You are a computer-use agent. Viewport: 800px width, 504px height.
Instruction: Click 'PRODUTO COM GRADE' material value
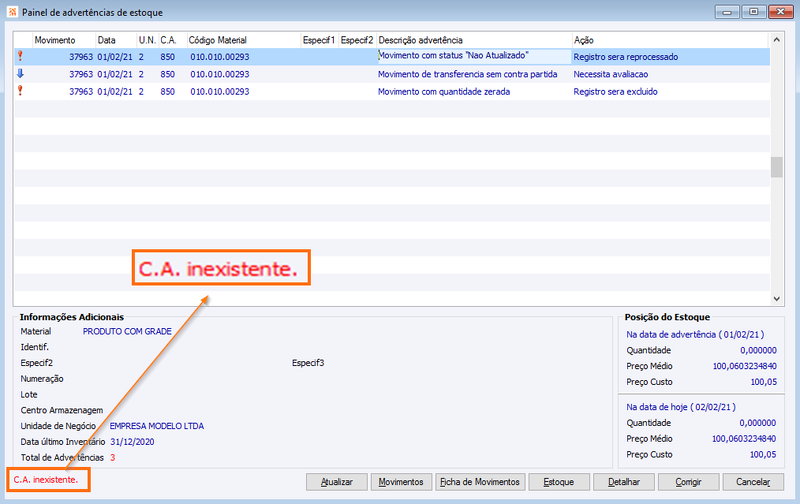[x=127, y=332]
